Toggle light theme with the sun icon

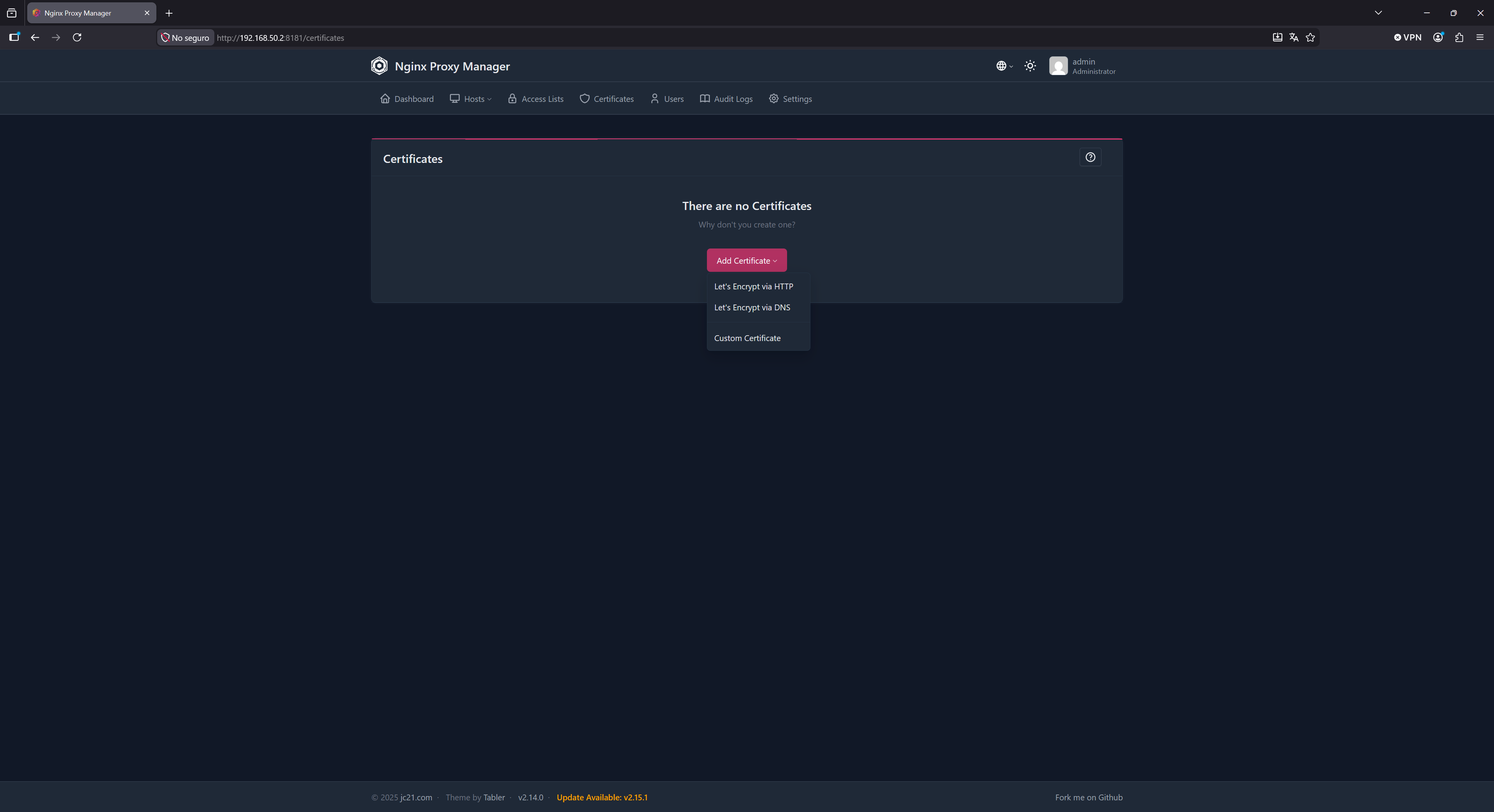(1030, 66)
